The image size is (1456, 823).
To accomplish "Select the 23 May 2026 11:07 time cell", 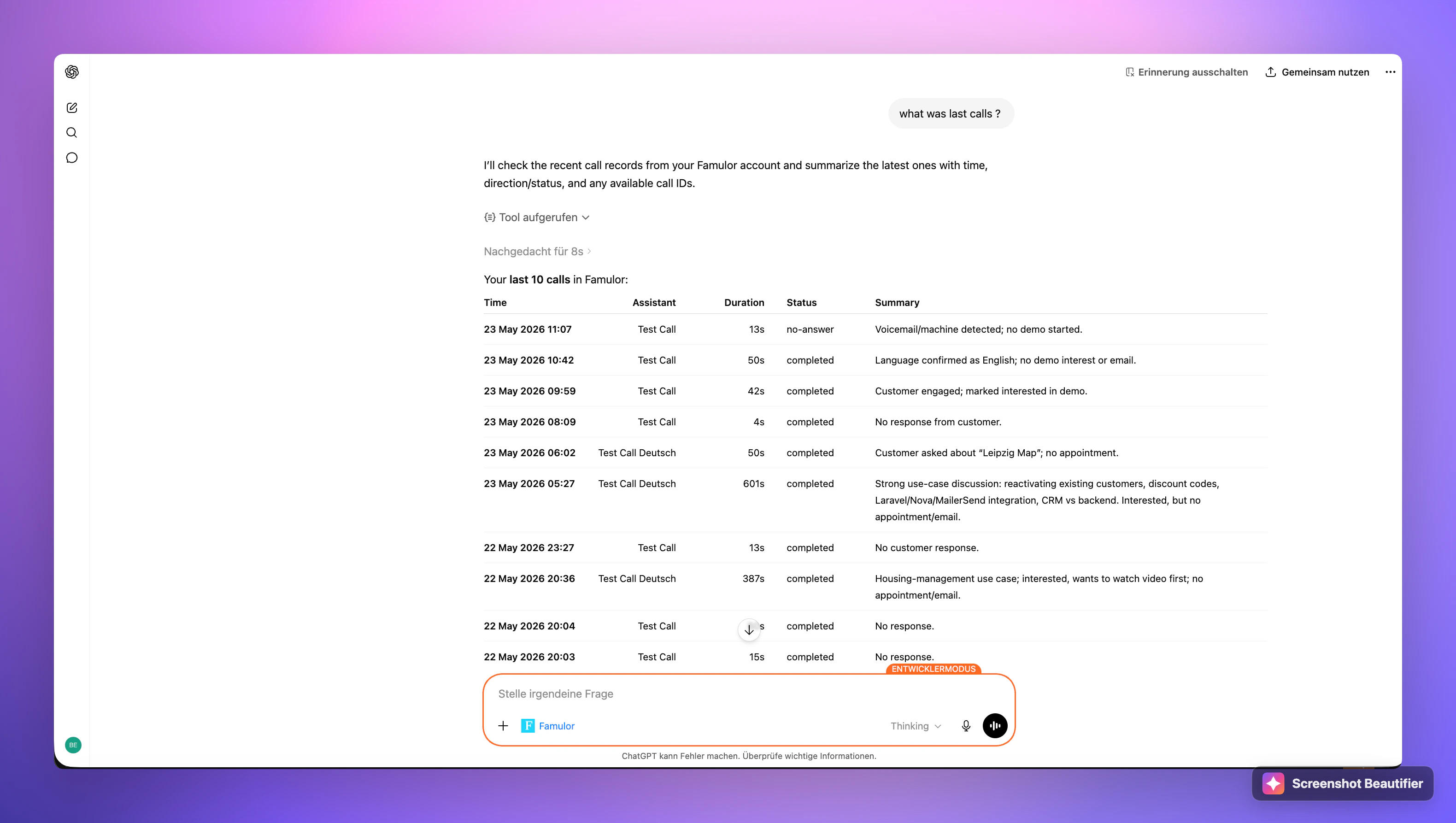I will pyautogui.click(x=528, y=329).
